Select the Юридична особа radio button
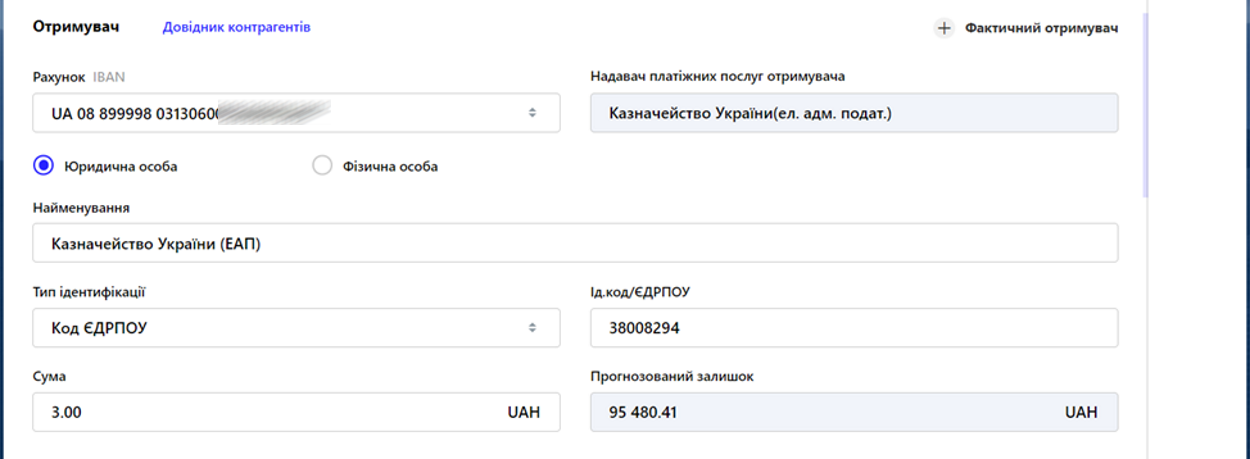Viewport: 1250px width, 459px height. (x=43, y=166)
